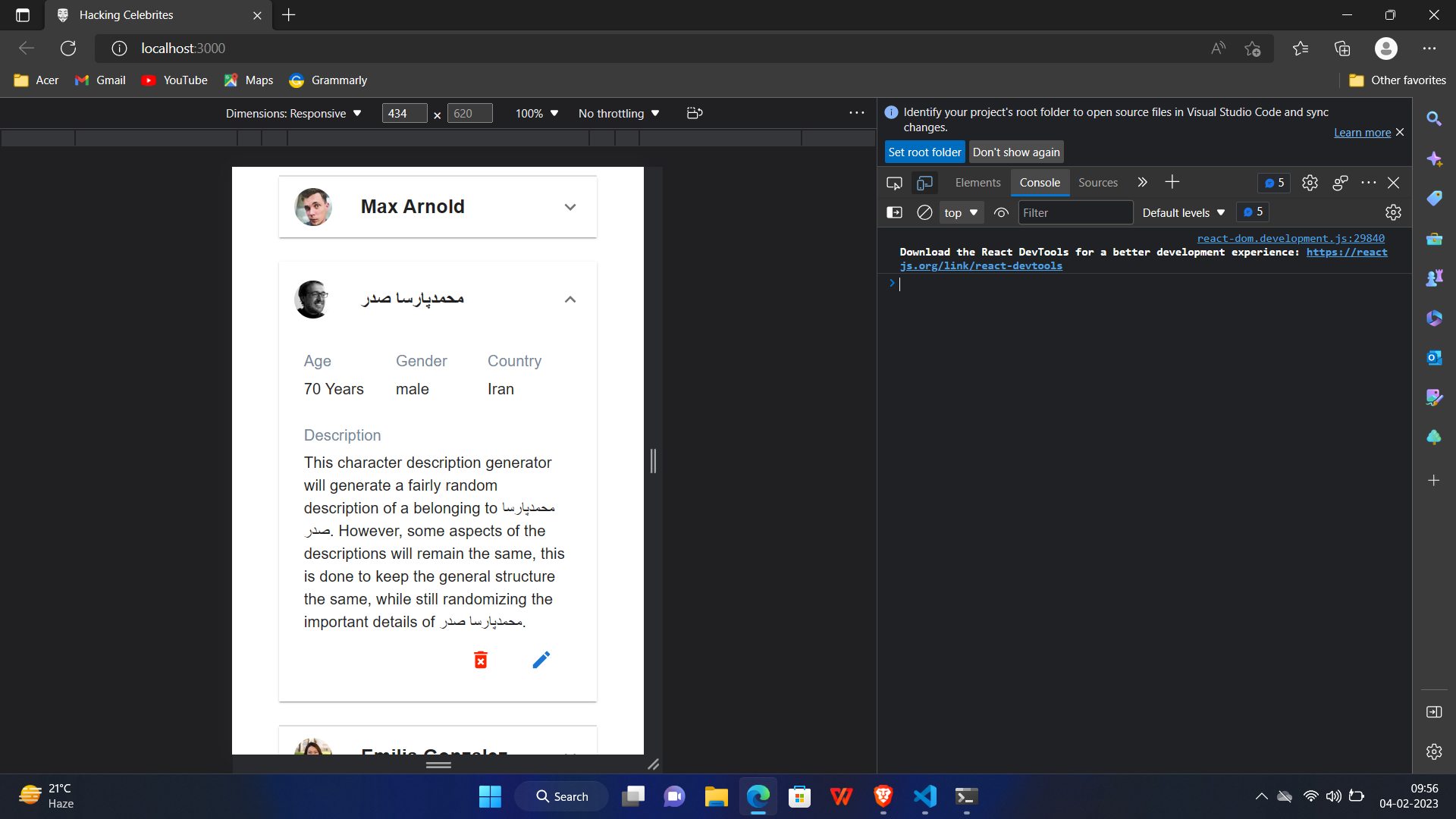1456x819 pixels.
Task: Launch Visual Studio Code from taskbar
Action: pyautogui.click(x=924, y=796)
